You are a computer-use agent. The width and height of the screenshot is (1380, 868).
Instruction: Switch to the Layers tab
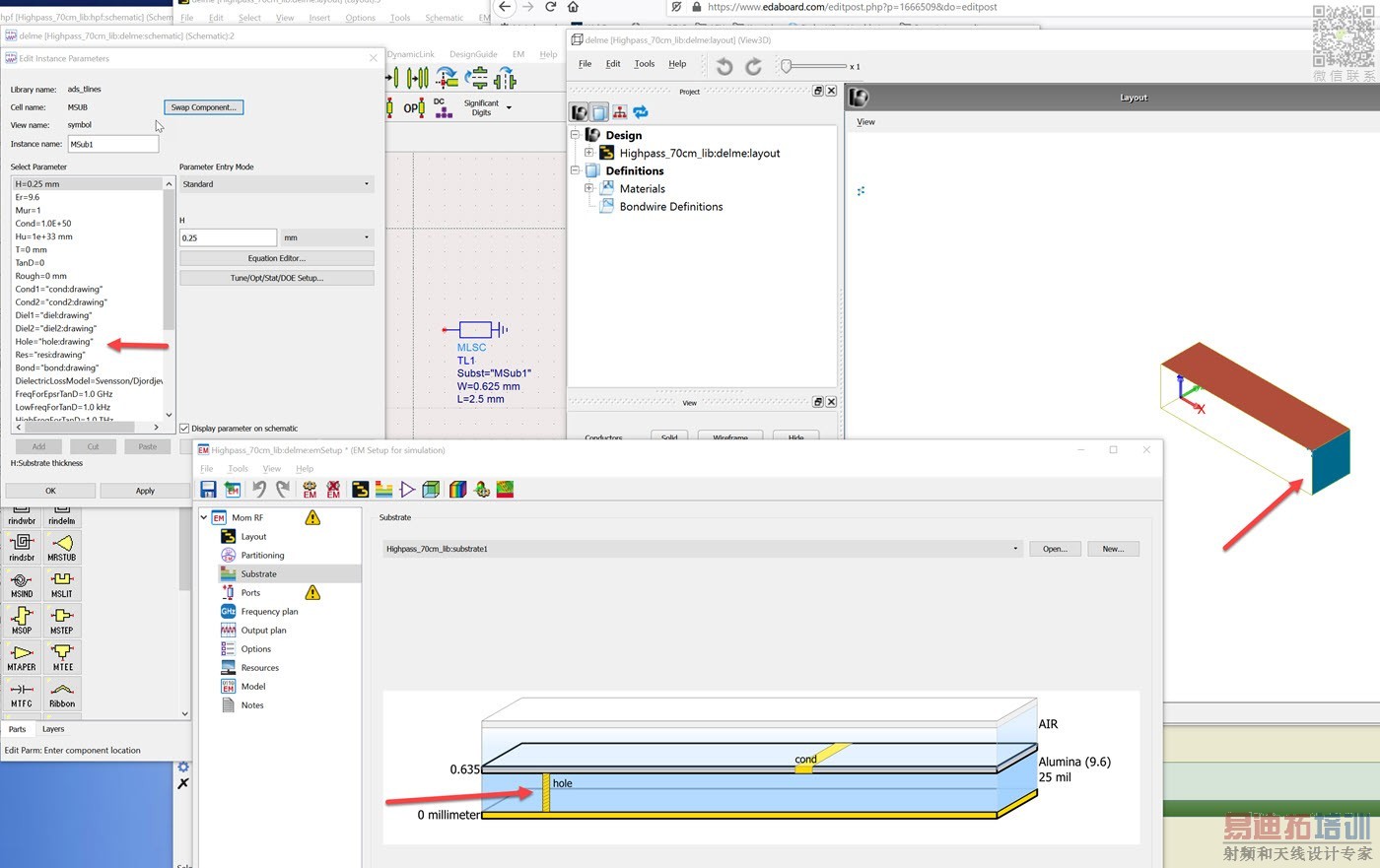(x=53, y=729)
